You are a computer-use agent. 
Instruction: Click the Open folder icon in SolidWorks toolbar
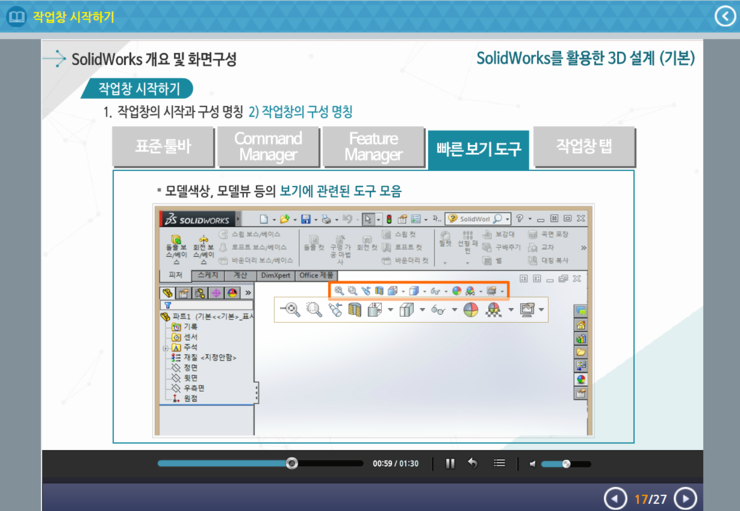click(284, 219)
